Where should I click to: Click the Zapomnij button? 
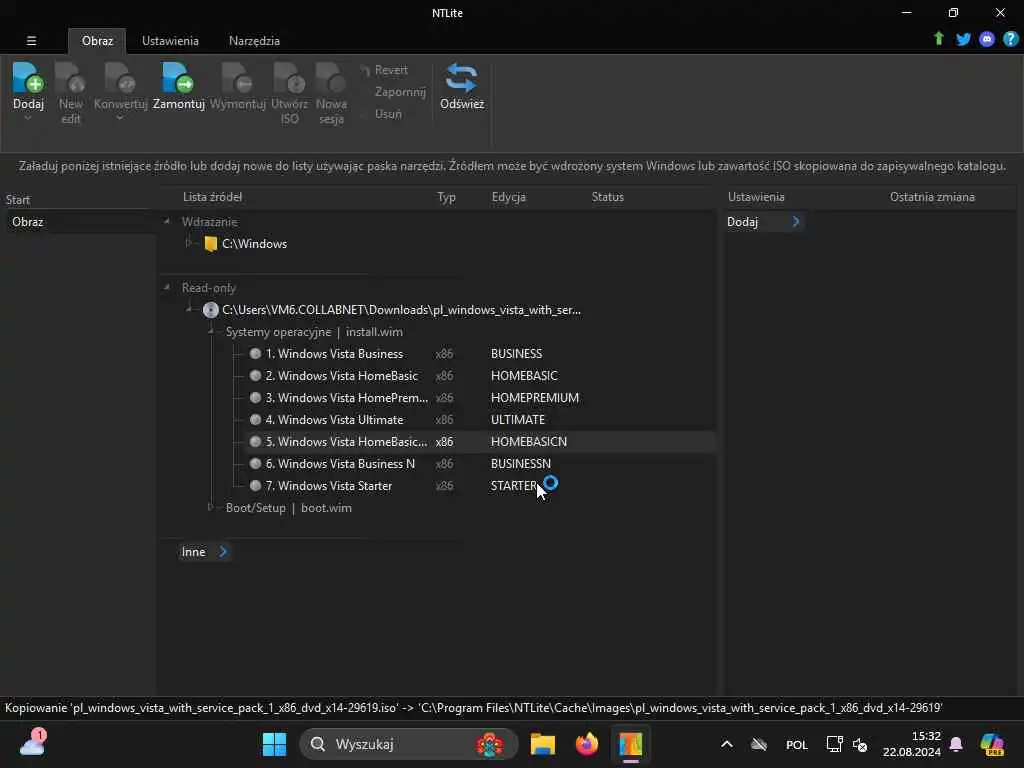pyautogui.click(x=400, y=92)
